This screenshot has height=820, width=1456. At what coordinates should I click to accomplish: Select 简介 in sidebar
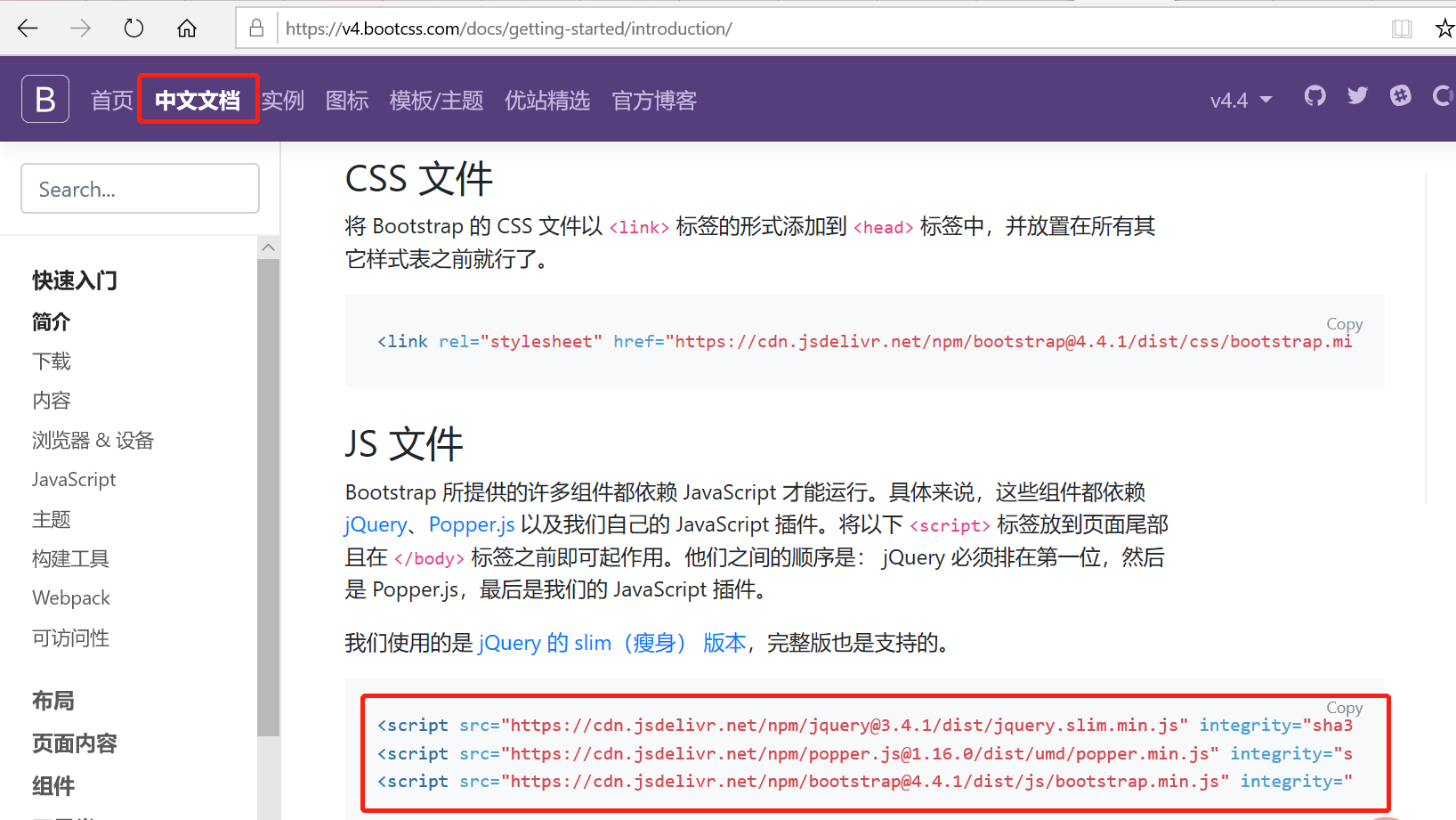(52, 321)
